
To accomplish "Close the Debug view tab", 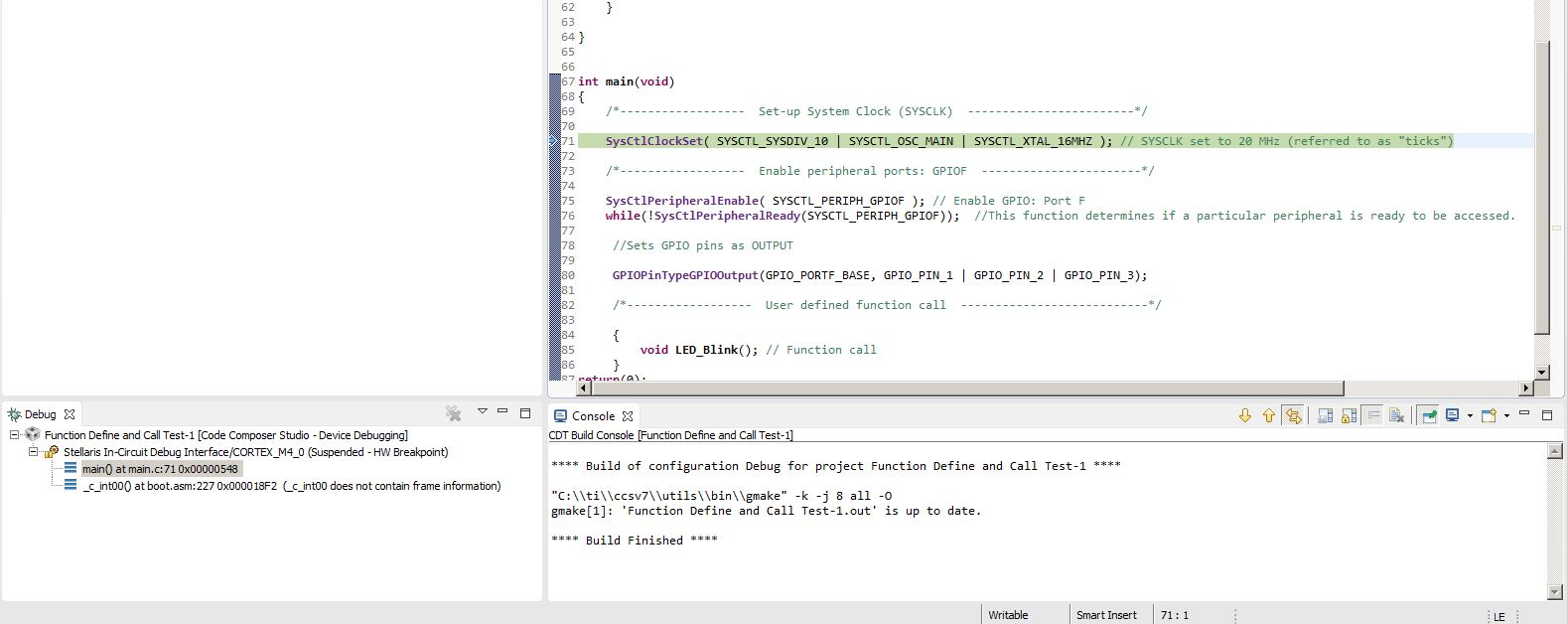I will coord(70,414).
